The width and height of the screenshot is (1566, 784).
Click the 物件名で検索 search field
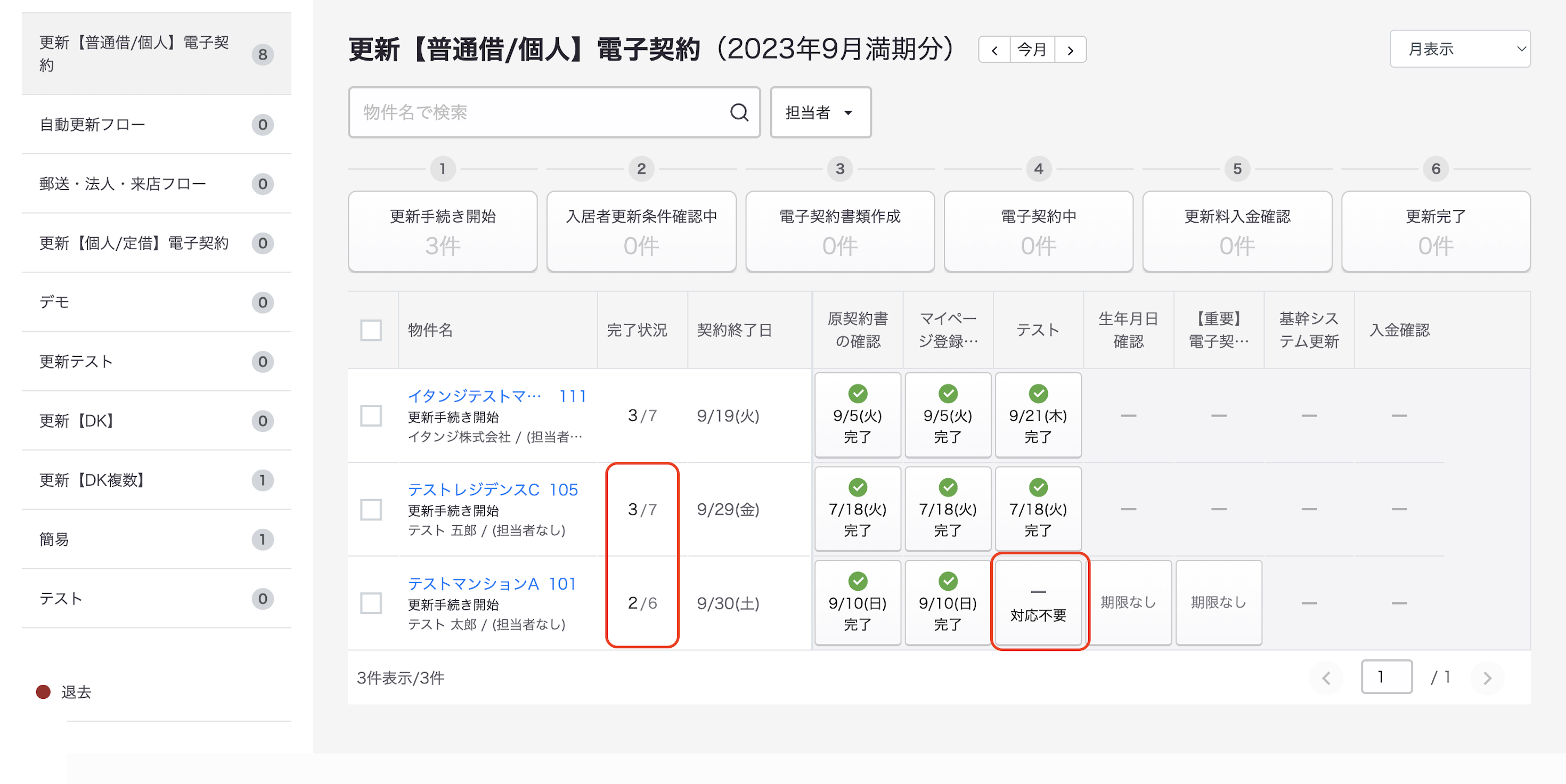coord(554,112)
